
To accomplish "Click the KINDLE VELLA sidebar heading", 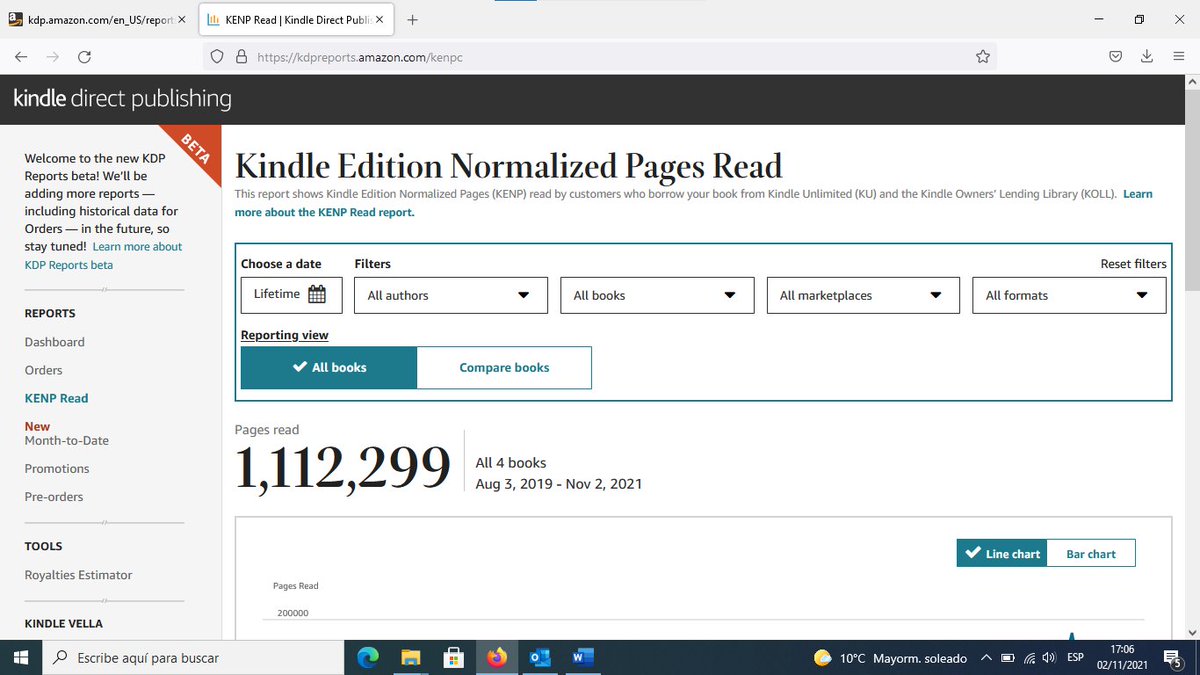I will [64, 623].
